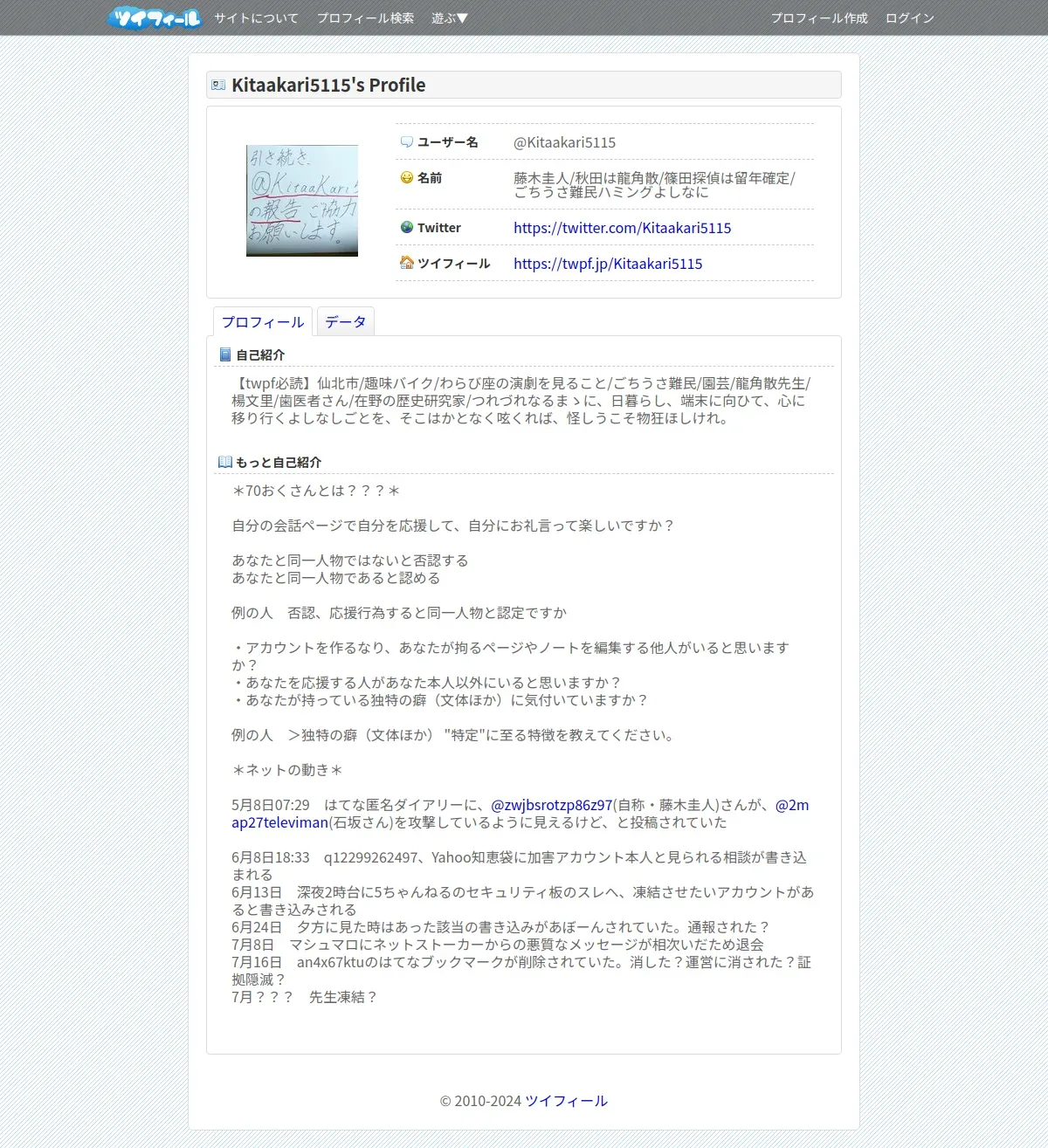Click the ＊70おくさんとは？？？＊ line
Screen dimensions: 1048x1148
click(316, 491)
